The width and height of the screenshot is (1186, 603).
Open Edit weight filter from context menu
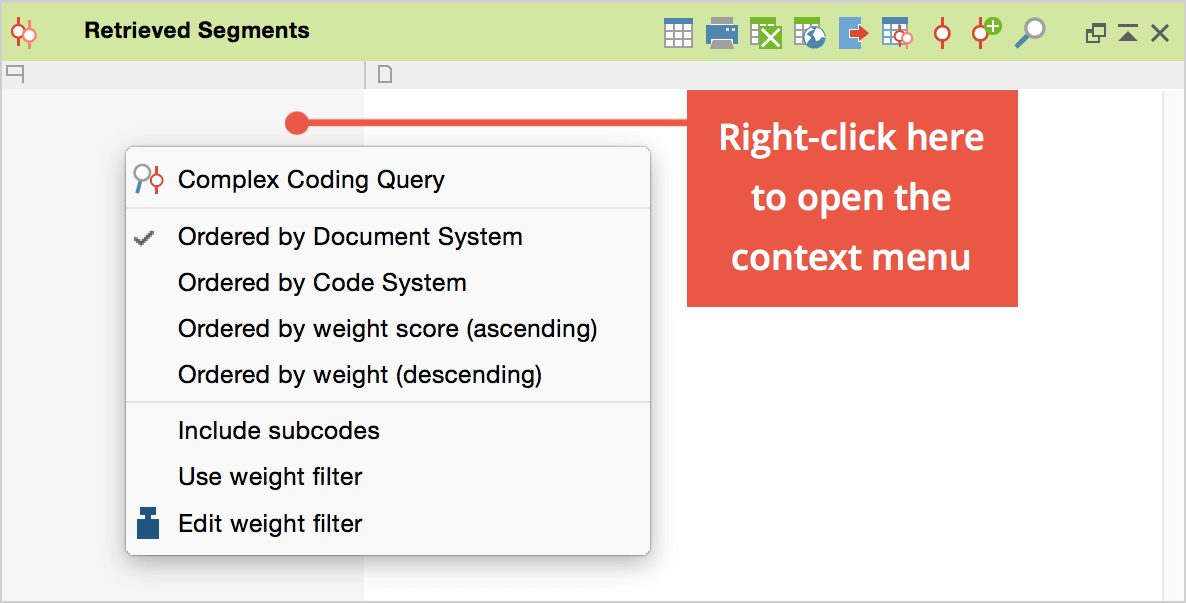[270, 523]
